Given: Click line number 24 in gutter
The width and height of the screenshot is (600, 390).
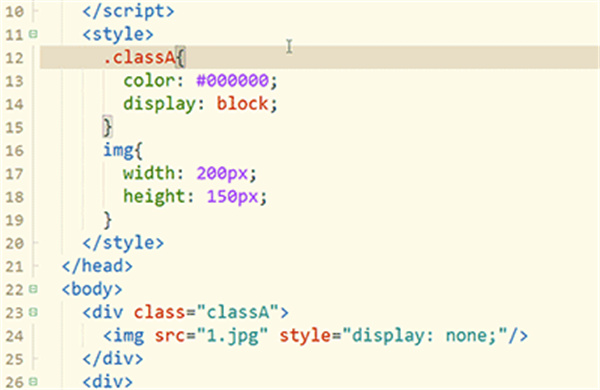Looking at the screenshot, I should (x=15, y=336).
